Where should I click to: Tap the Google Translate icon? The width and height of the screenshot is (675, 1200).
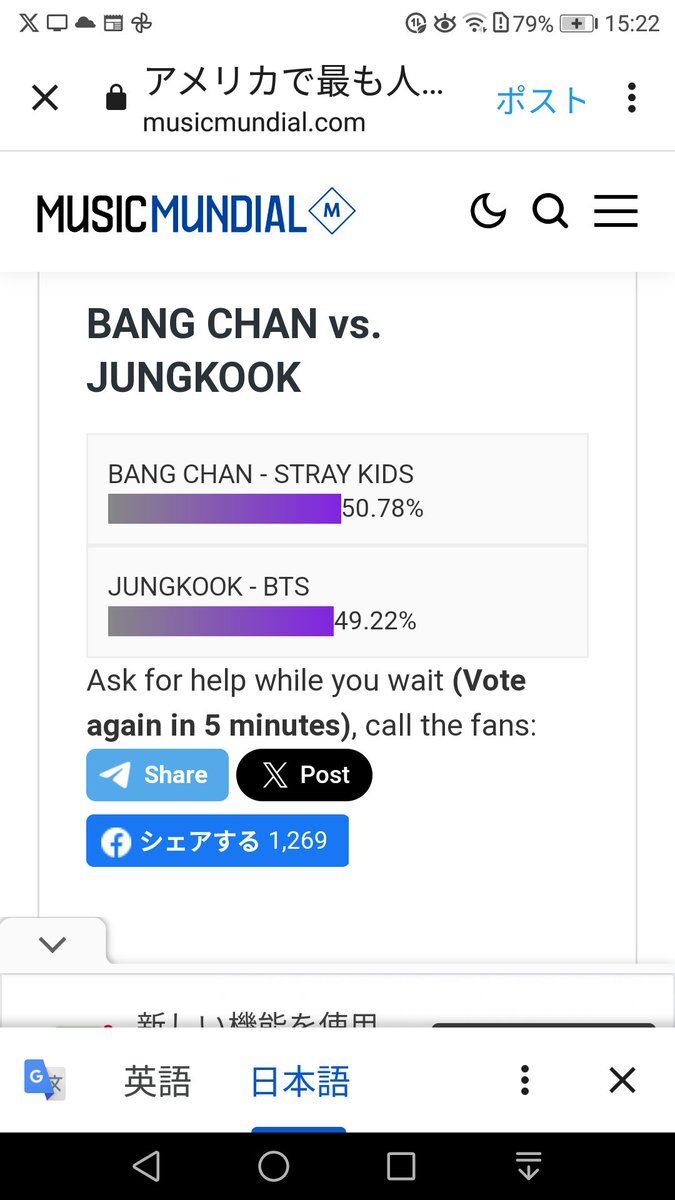point(45,1080)
